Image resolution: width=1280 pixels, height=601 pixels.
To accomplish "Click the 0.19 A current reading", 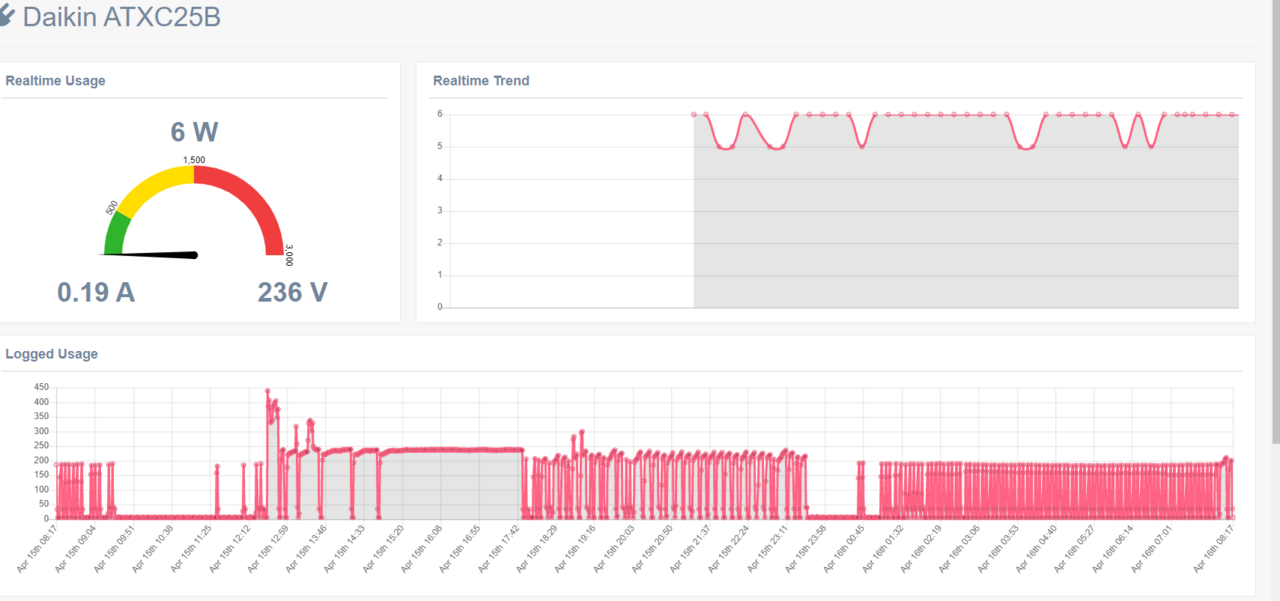I will tap(96, 292).
